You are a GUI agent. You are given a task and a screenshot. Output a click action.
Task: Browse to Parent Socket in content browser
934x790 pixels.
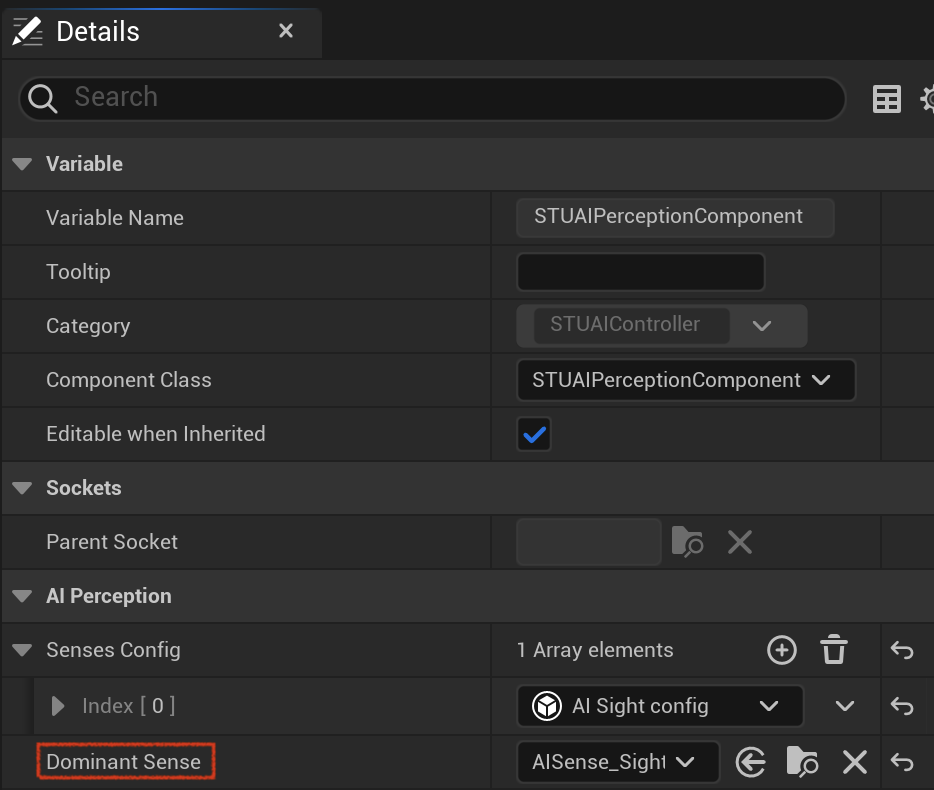[x=687, y=542]
